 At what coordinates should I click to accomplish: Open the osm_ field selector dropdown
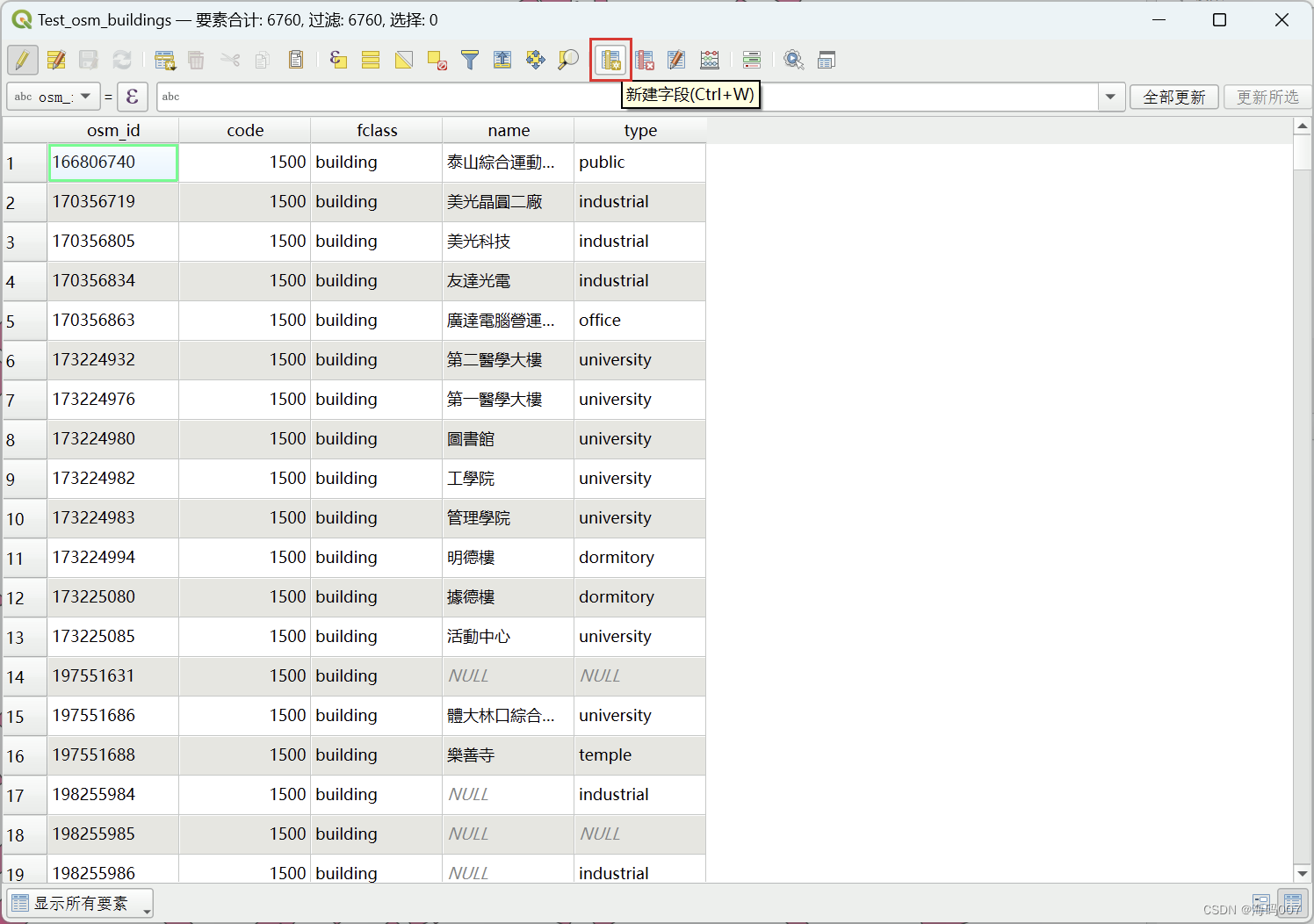click(54, 97)
